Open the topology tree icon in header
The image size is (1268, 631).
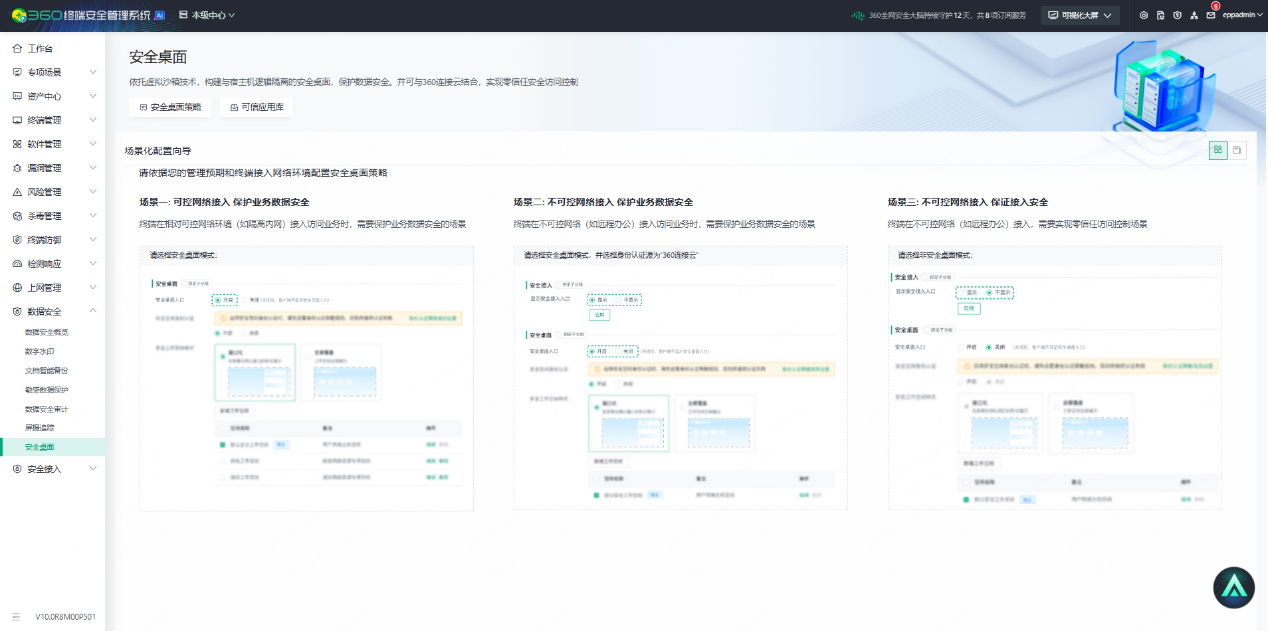pos(1194,15)
